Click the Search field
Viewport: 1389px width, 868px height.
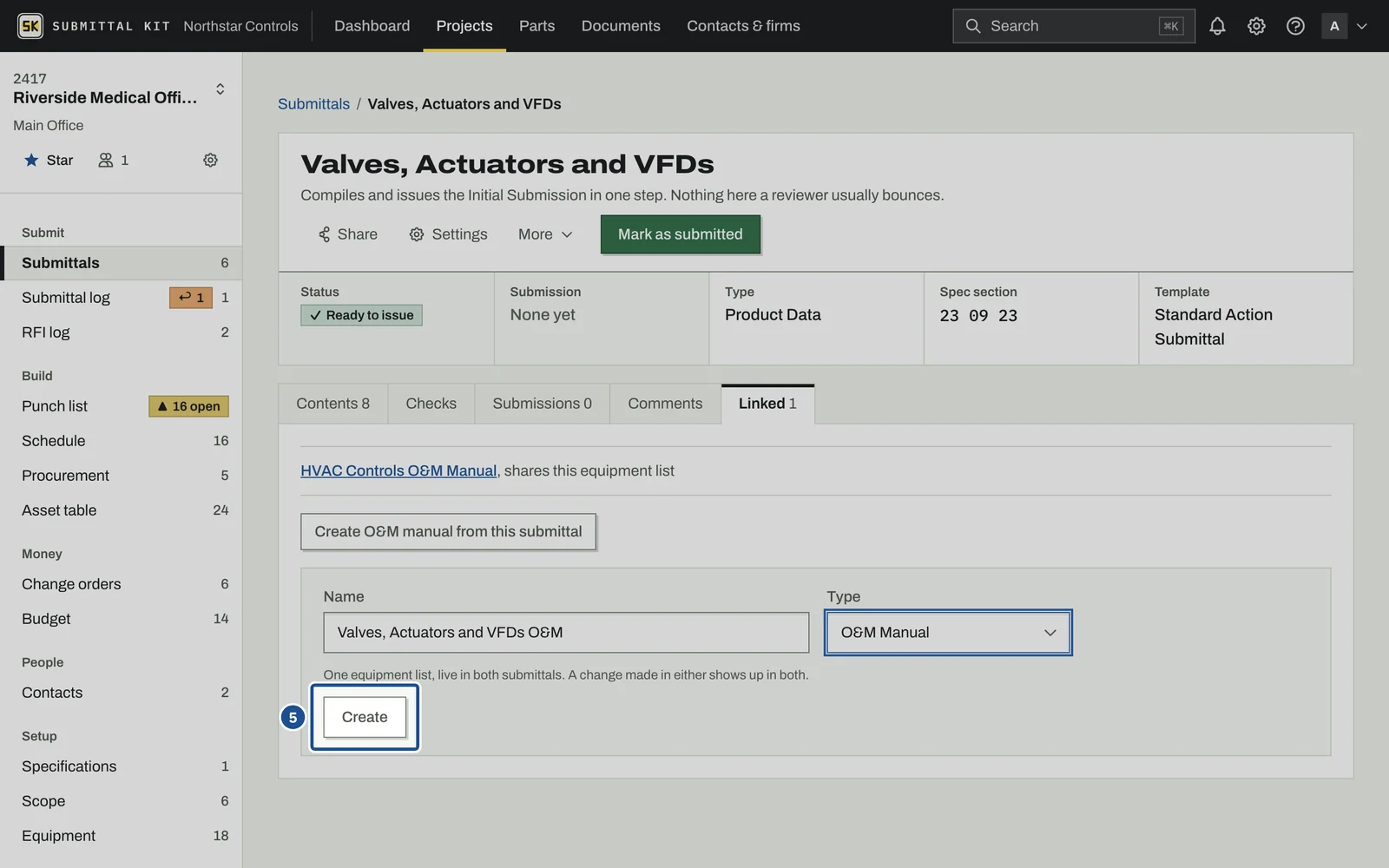(x=1073, y=26)
